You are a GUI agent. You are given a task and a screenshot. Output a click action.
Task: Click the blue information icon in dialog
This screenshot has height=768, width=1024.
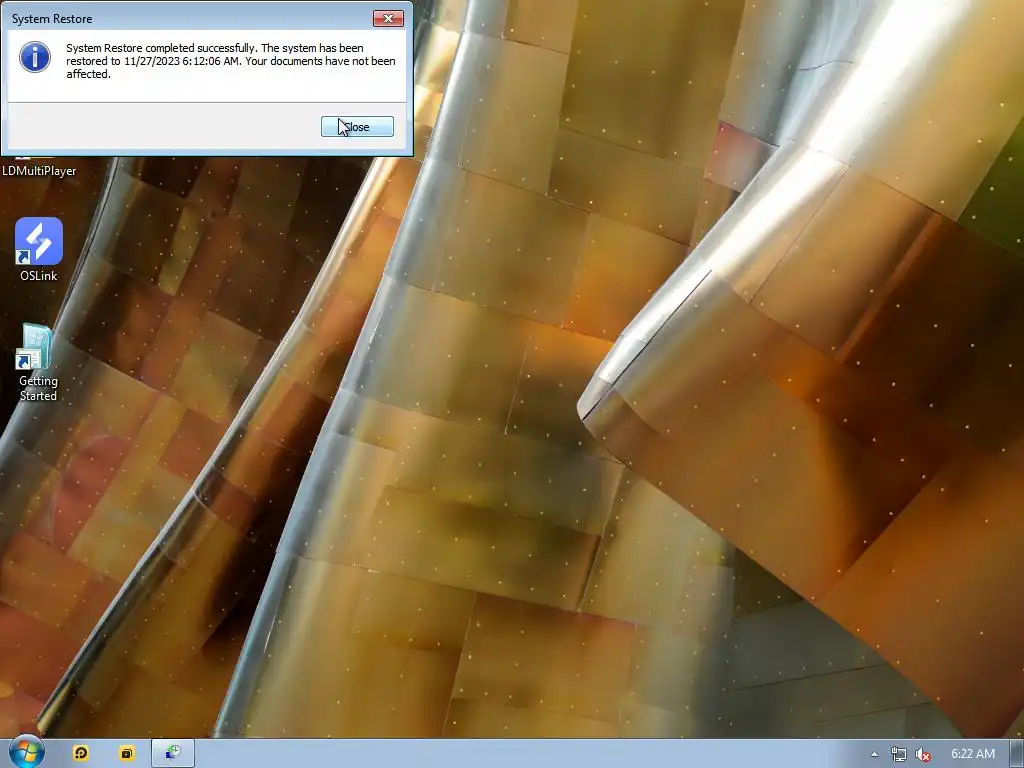[35, 57]
